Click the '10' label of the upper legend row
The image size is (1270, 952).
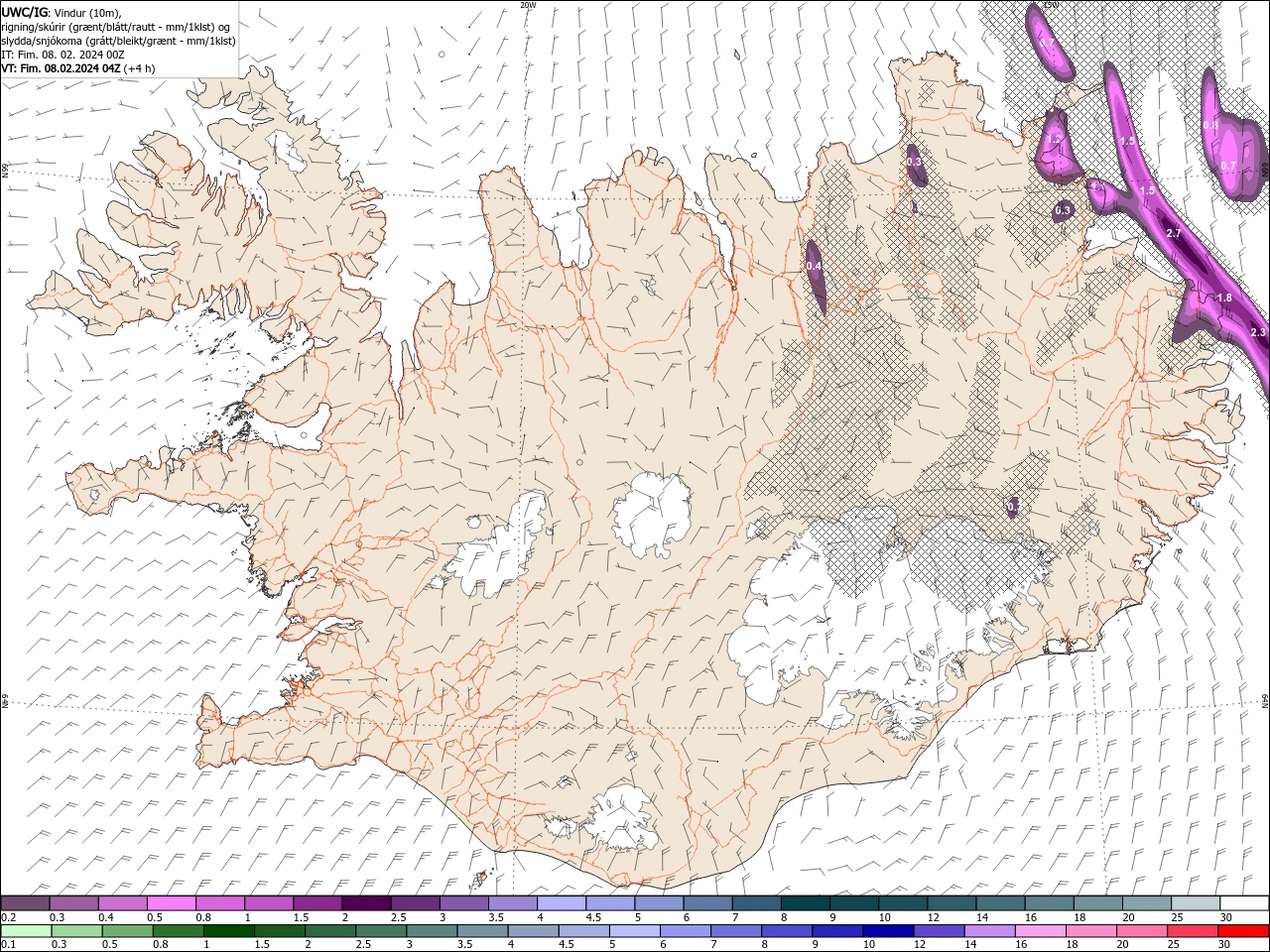tap(883, 918)
